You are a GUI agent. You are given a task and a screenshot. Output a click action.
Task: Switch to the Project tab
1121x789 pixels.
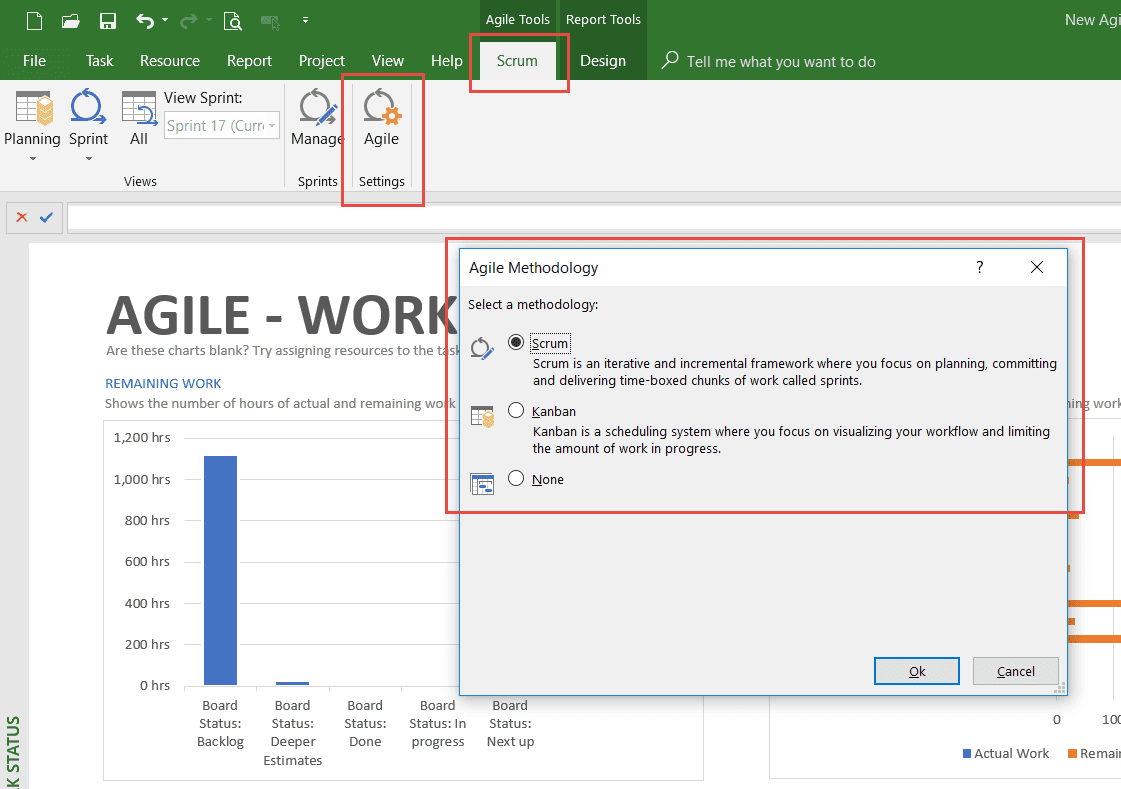point(322,61)
